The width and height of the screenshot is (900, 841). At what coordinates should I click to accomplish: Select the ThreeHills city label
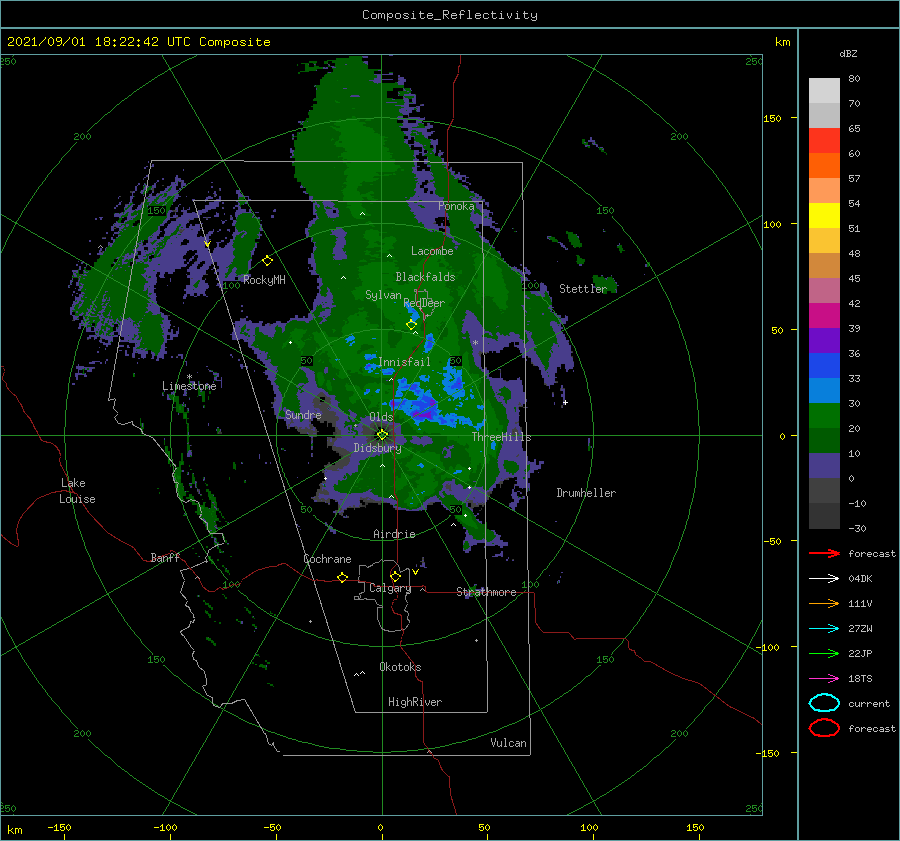[502, 437]
